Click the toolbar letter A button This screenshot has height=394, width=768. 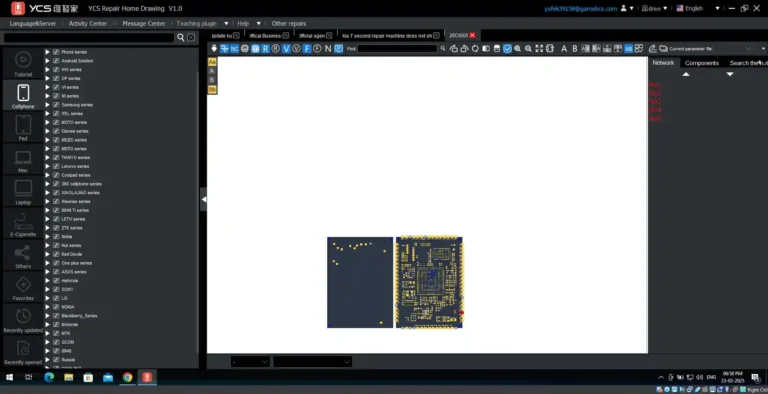pyautogui.click(x=564, y=49)
